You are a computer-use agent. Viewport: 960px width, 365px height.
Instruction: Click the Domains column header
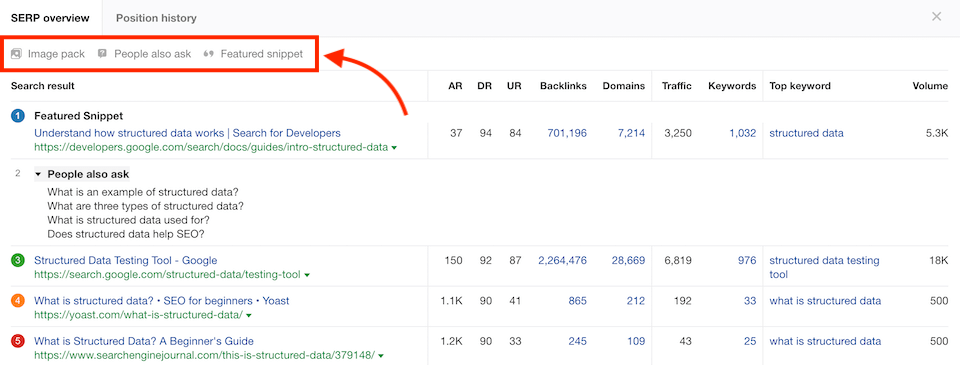(x=623, y=86)
